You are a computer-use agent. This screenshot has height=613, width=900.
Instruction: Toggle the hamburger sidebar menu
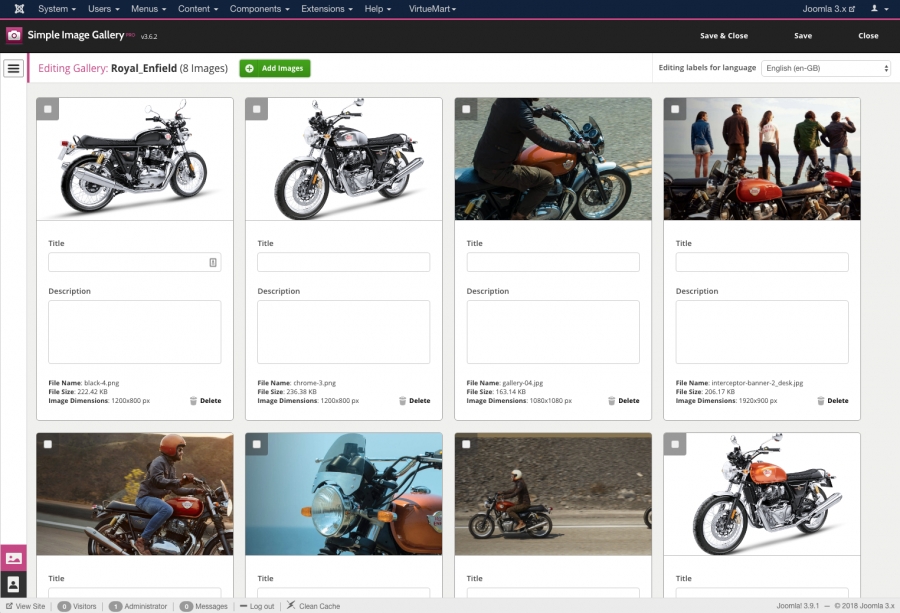14,68
